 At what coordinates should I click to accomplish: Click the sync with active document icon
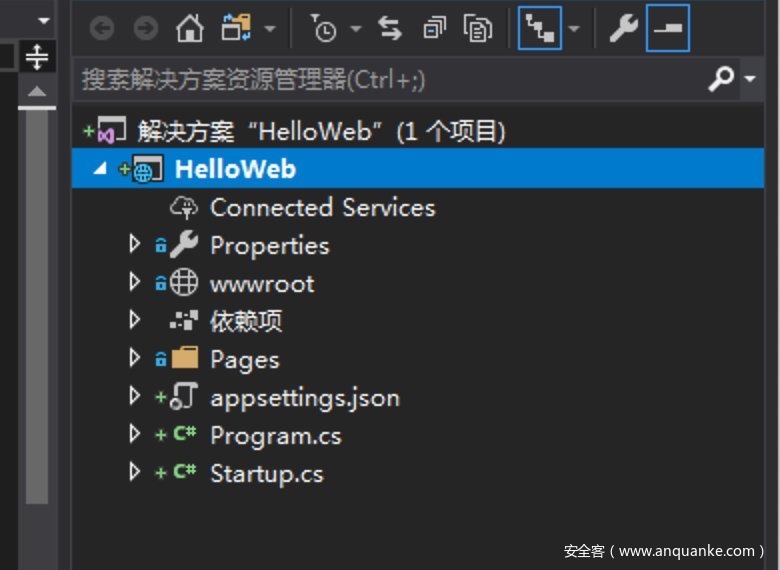(390, 29)
